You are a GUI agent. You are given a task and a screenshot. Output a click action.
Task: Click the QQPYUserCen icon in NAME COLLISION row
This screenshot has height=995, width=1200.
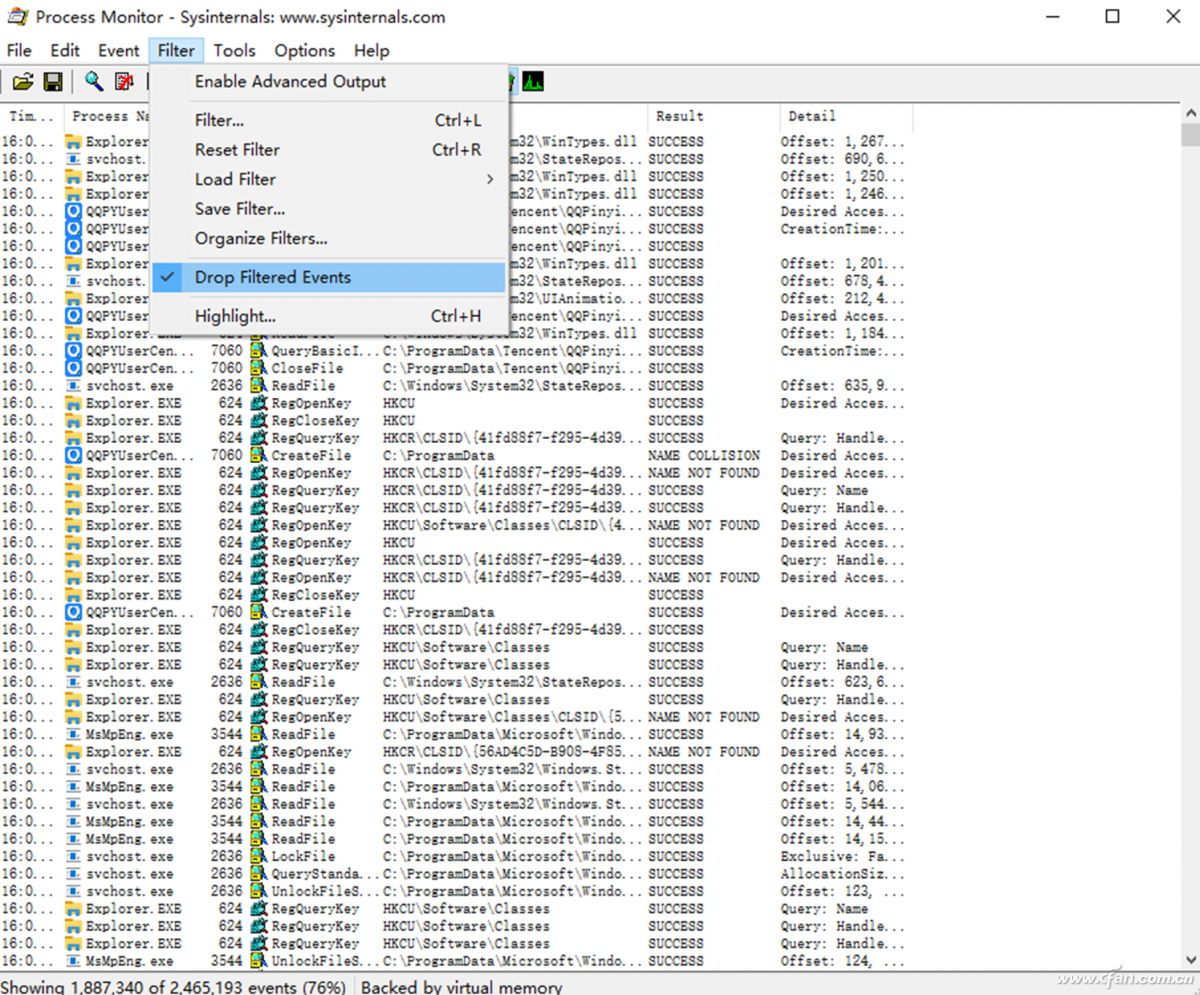pos(74,455)
